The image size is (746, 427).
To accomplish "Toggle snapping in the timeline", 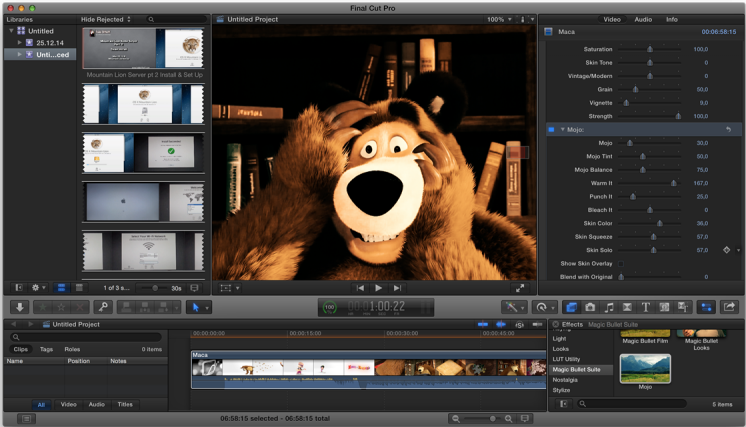I will (538, 324).
